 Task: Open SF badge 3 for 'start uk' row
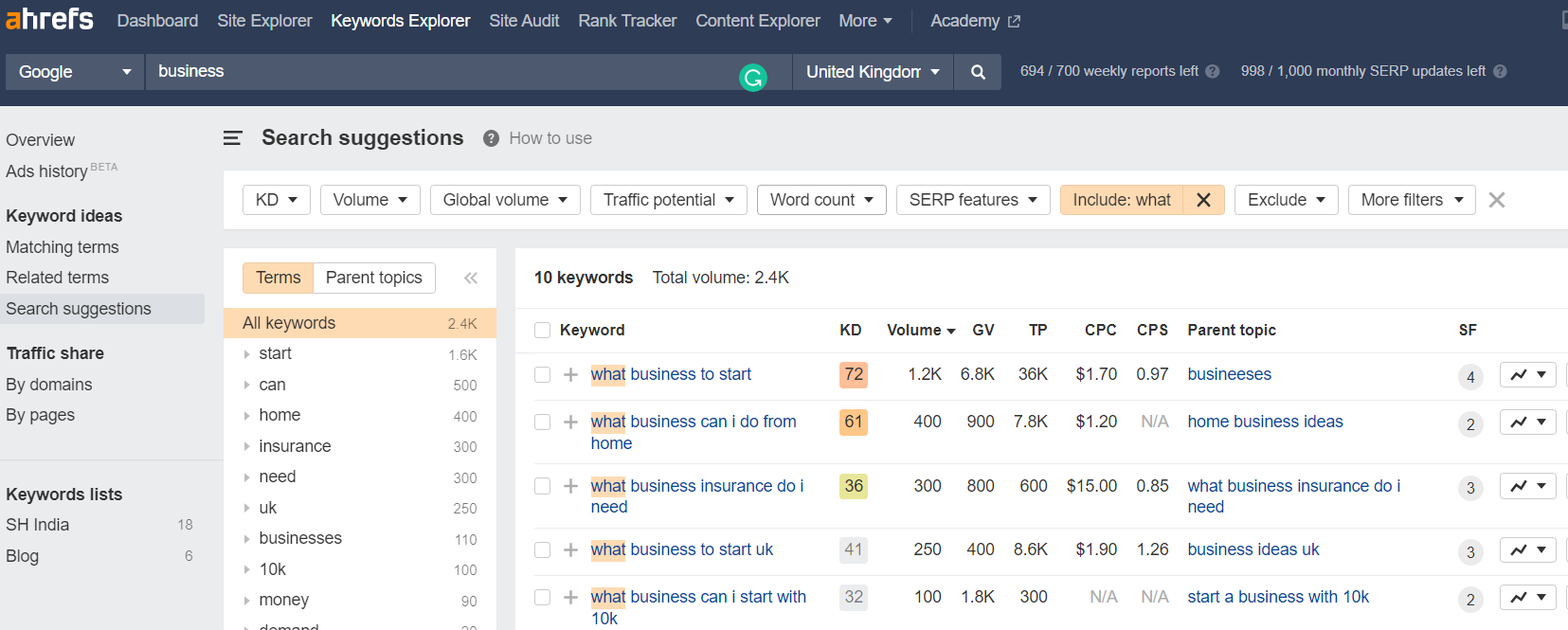[1470, 552]
